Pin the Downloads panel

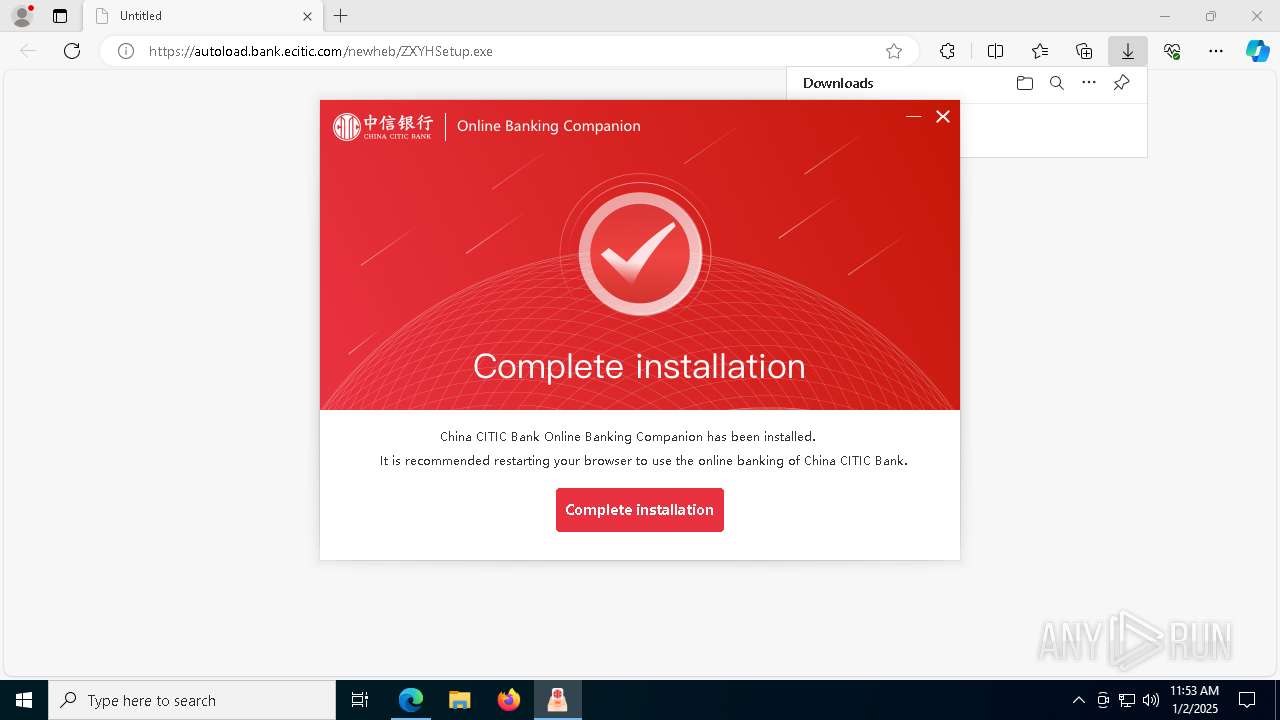point(1121,83)
